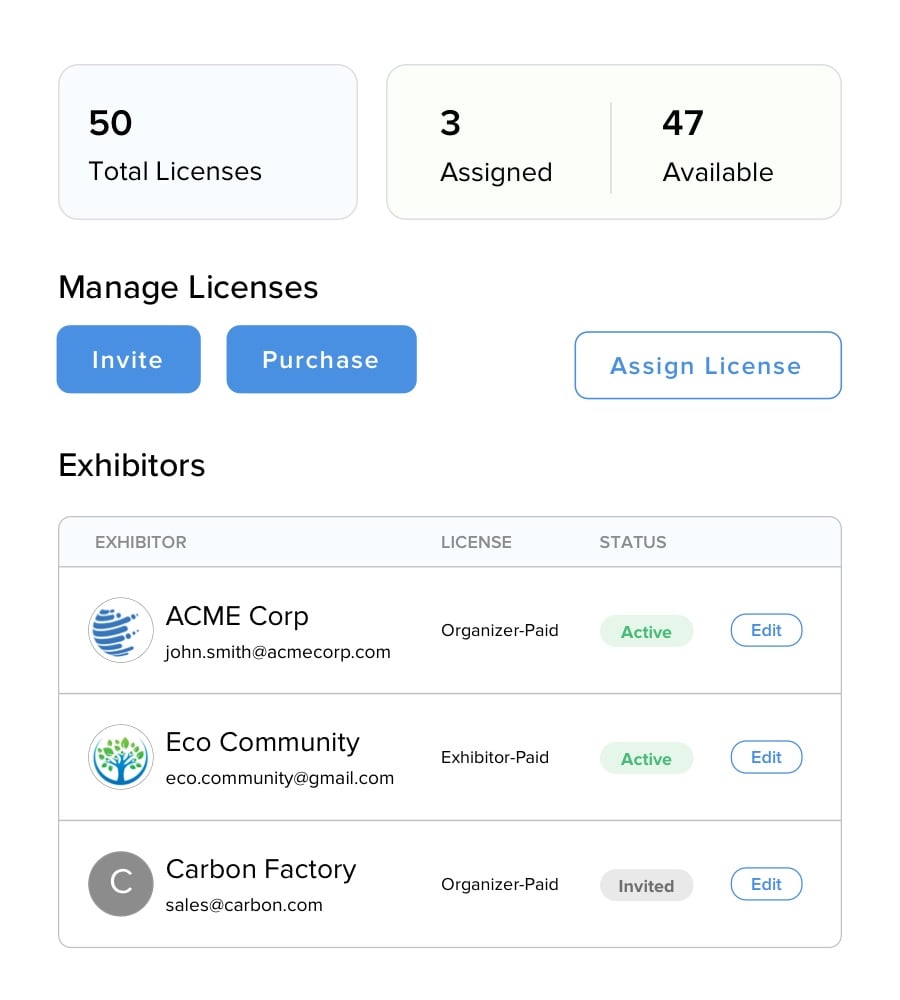Click the Active status badge for ACME Corp
The image size is (900, 1000).
point(646,631)
